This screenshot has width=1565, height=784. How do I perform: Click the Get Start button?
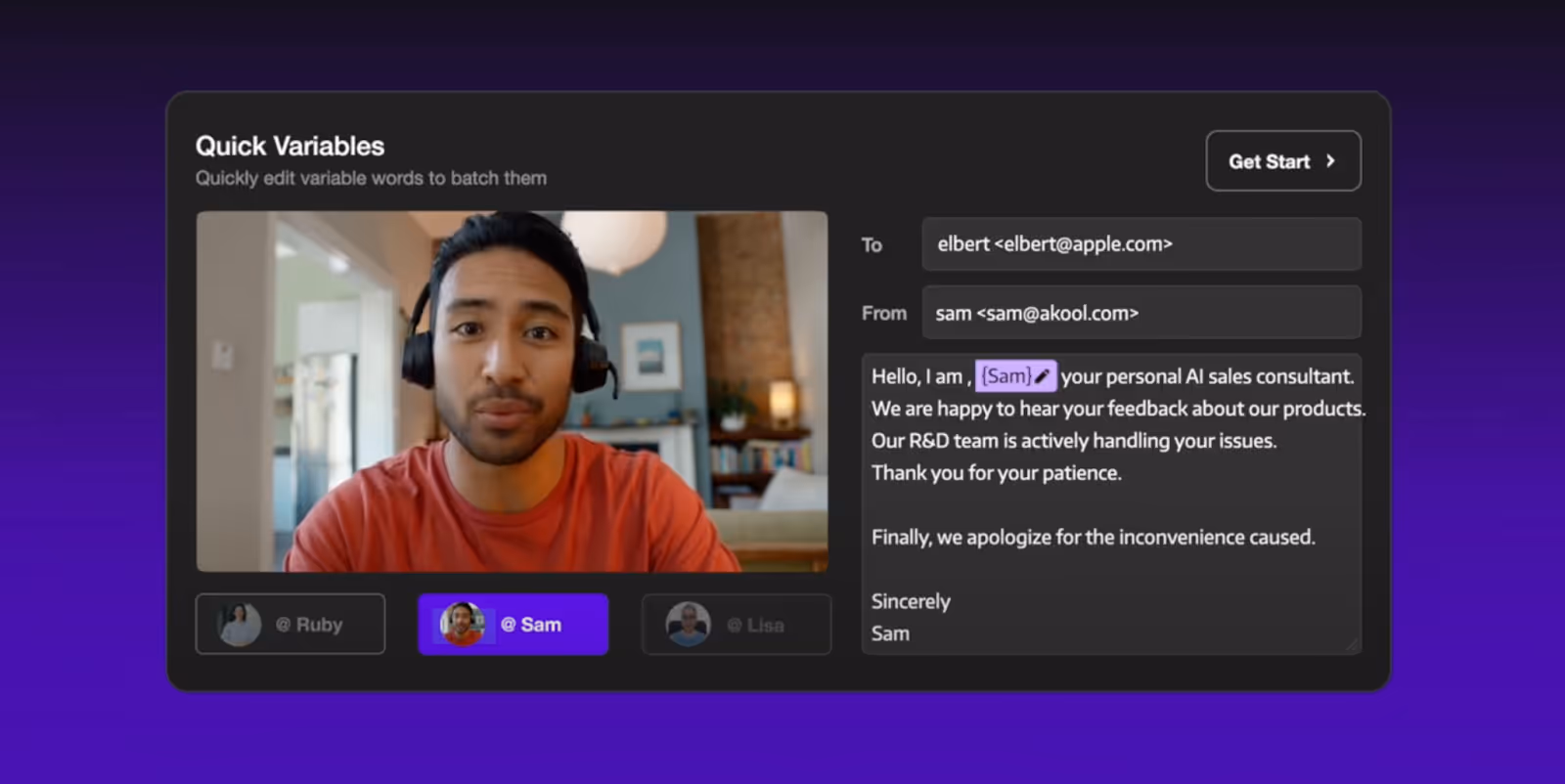(1283, 161)
